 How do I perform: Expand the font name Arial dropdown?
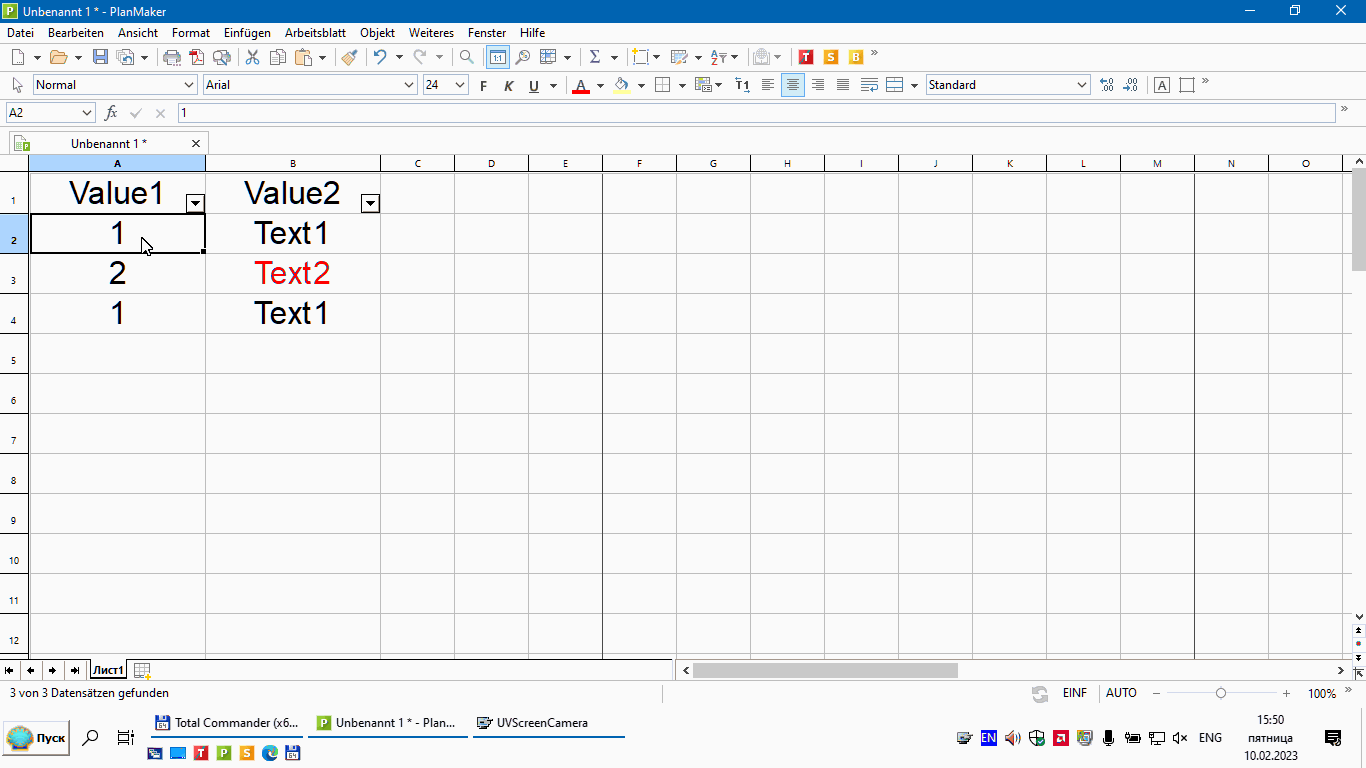coord(409,85)
